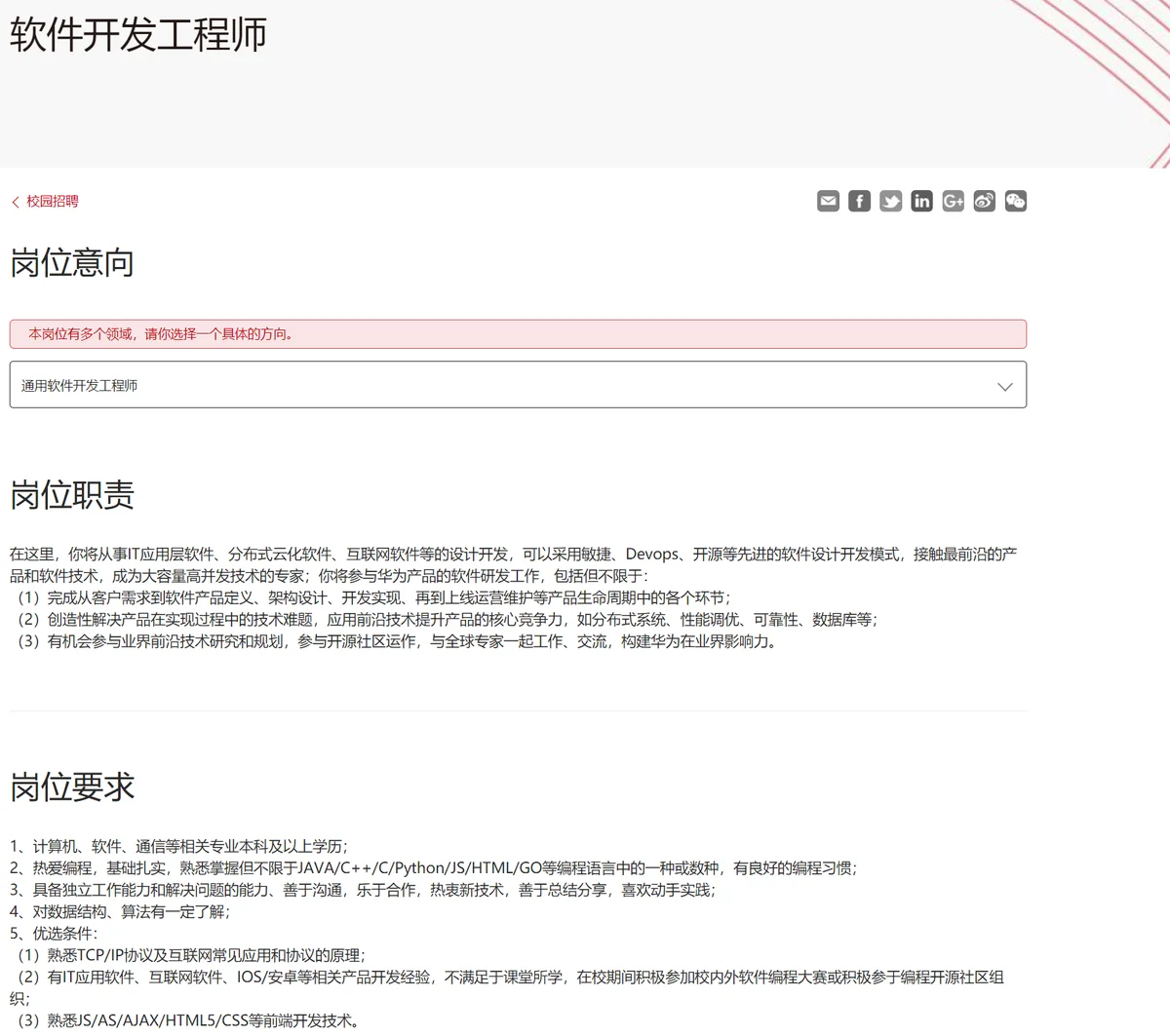1170x1036 pixels.
Task: Click the line starting （3）有机会参与业界
Action: (x=396, y=641)
